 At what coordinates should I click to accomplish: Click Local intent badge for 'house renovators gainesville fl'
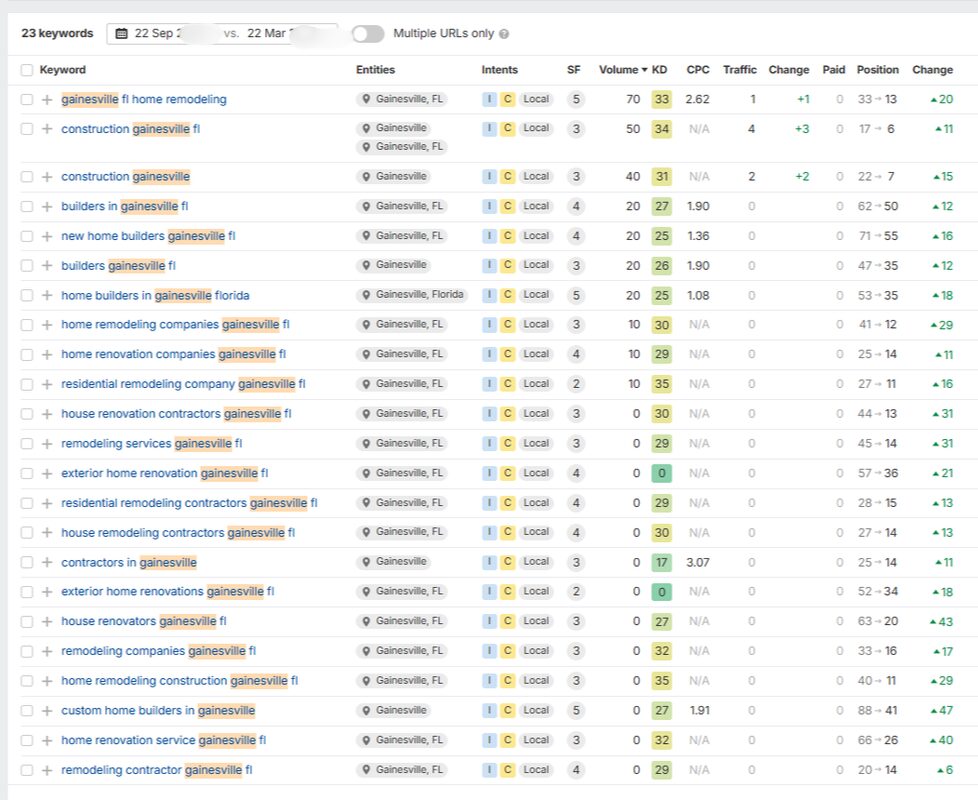point(536,621)
